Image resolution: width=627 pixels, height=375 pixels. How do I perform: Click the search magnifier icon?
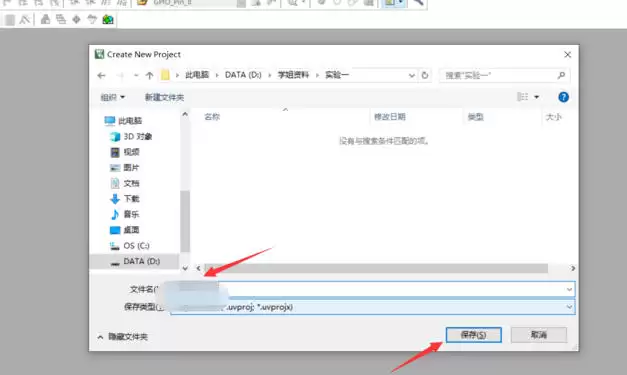pyautogui.click(x=561, y=75)
